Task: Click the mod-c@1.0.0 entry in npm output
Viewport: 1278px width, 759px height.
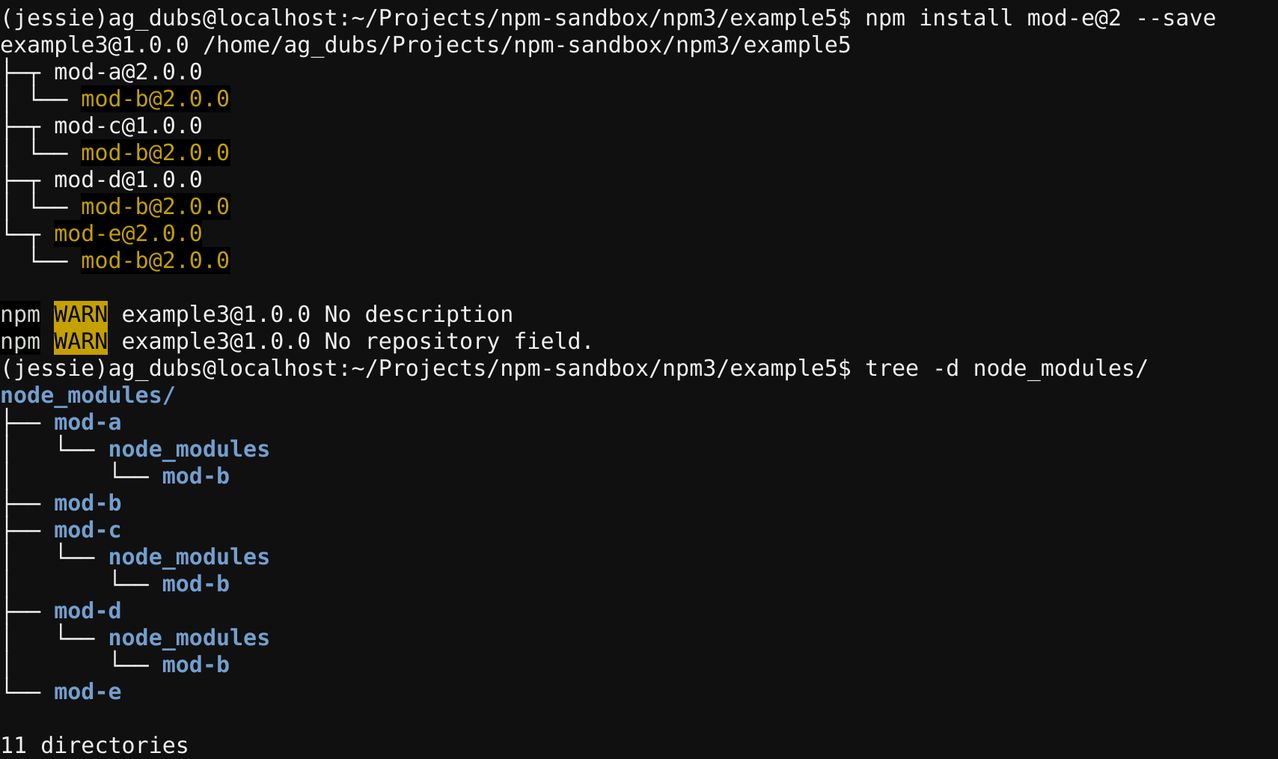Action: click(x=128, y=126)
